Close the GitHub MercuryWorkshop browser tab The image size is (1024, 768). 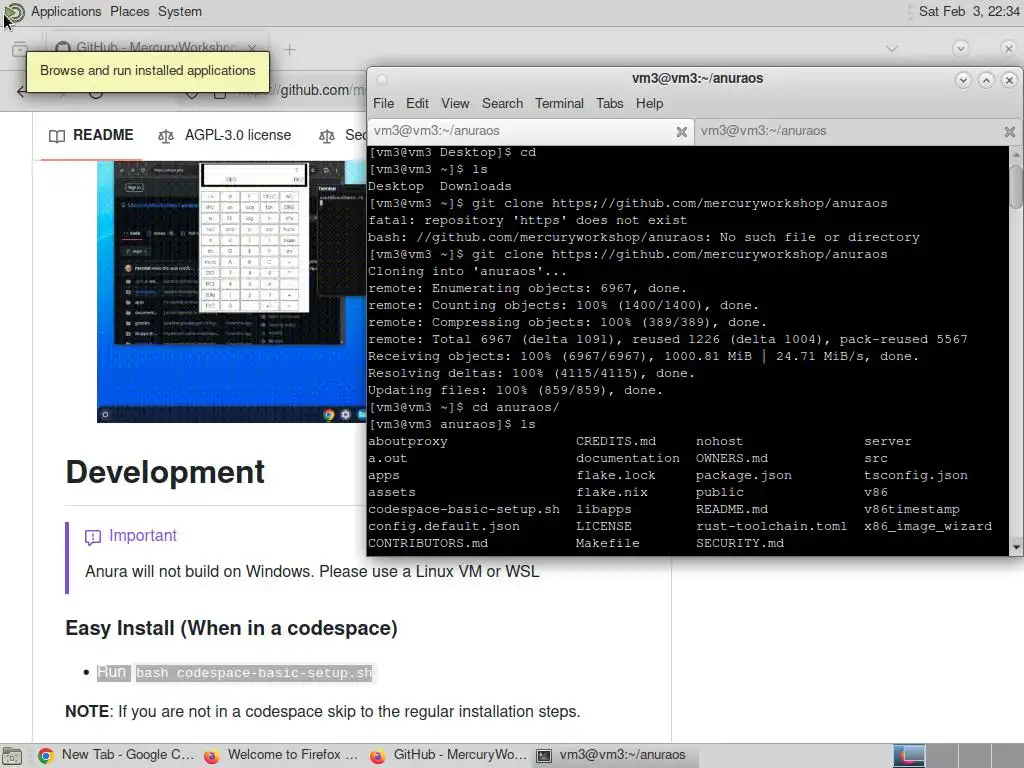coord(252,47)
